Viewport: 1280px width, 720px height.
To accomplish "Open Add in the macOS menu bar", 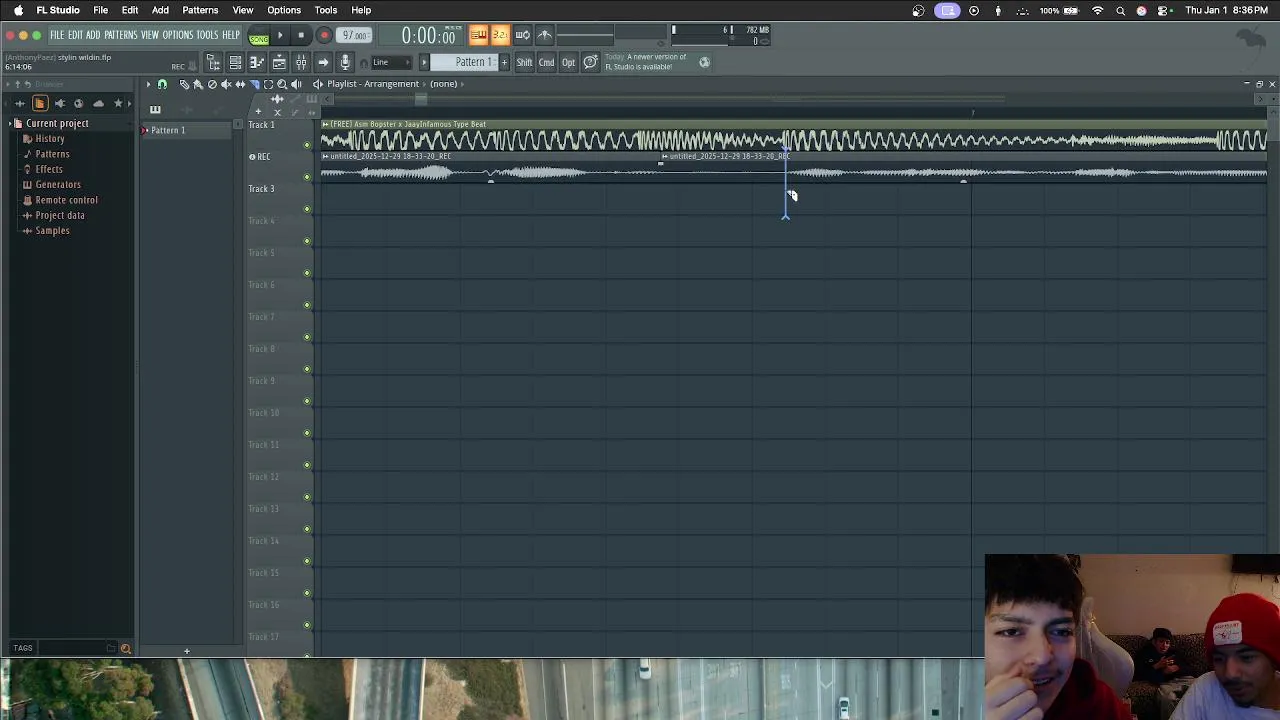I will 160,10.
